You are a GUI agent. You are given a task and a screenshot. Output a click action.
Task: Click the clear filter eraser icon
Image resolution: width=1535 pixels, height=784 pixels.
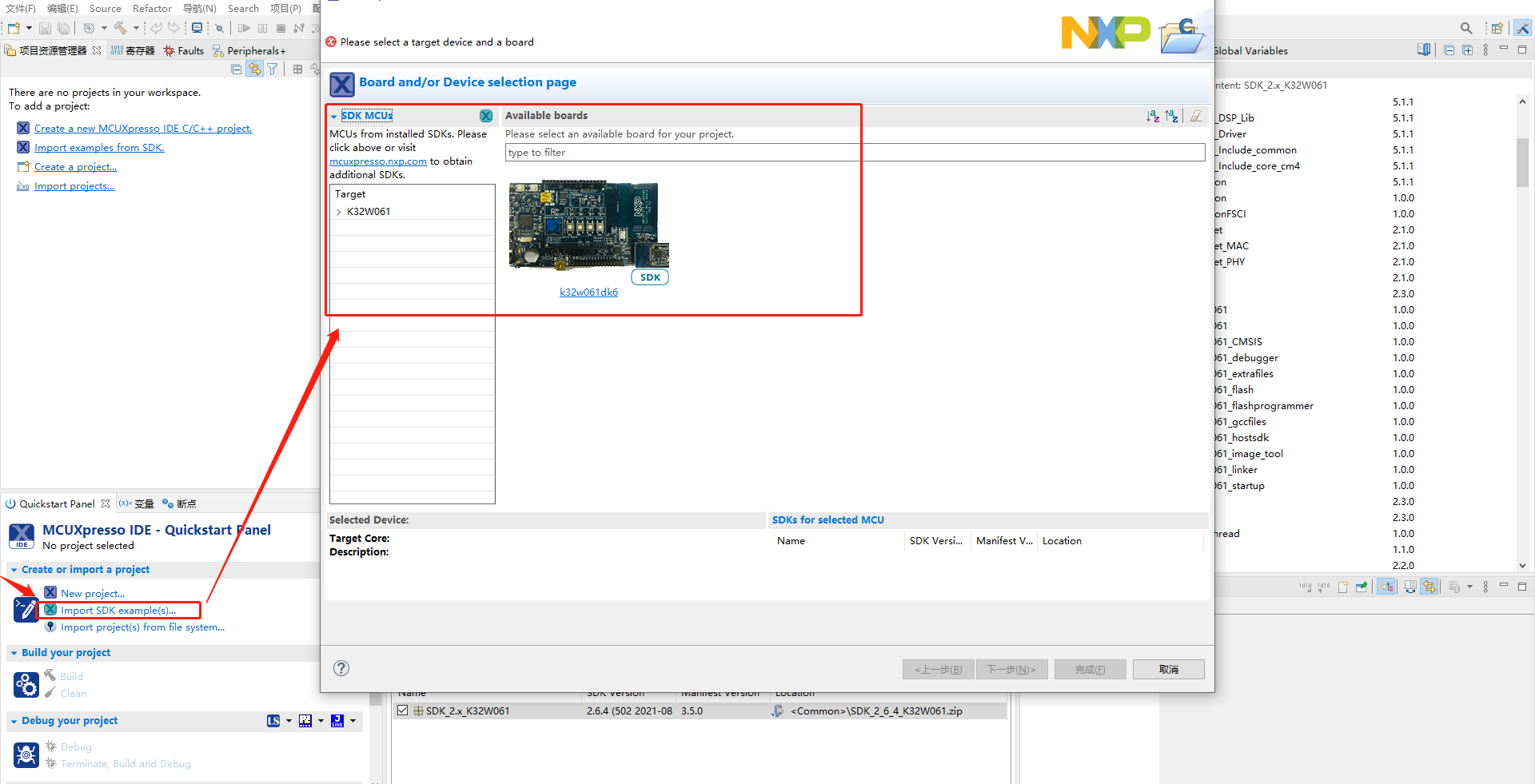[1196, 117]
